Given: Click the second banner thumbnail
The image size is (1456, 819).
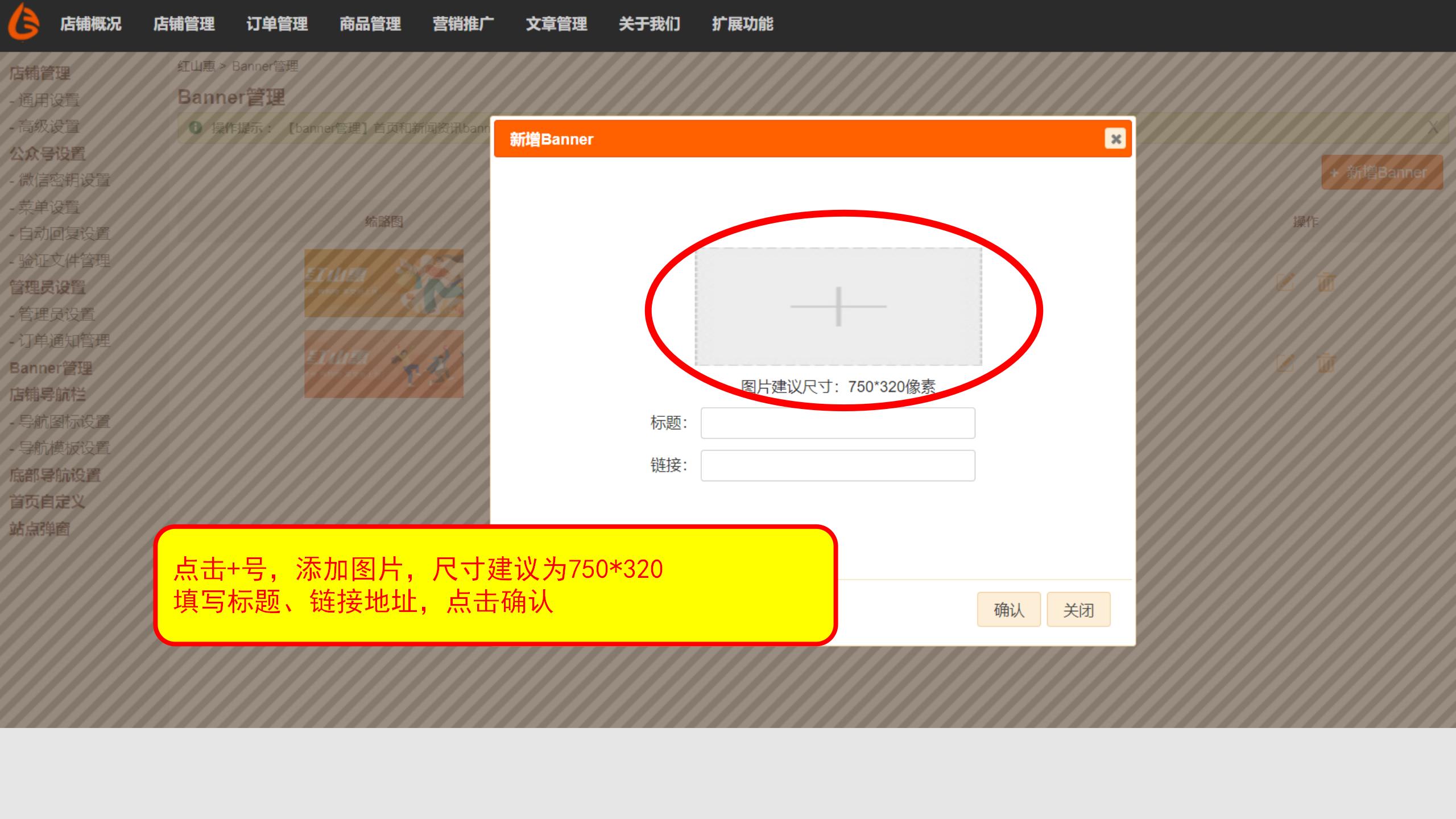Looking at the screenshot, I should tap(384, 363).
